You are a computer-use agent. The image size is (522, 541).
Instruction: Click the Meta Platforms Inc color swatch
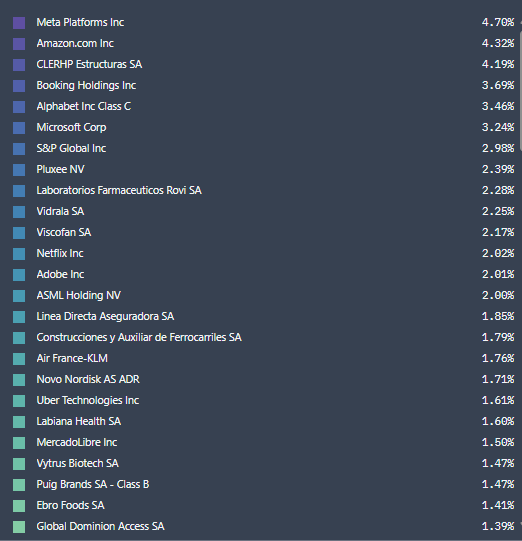coord(19,23)
